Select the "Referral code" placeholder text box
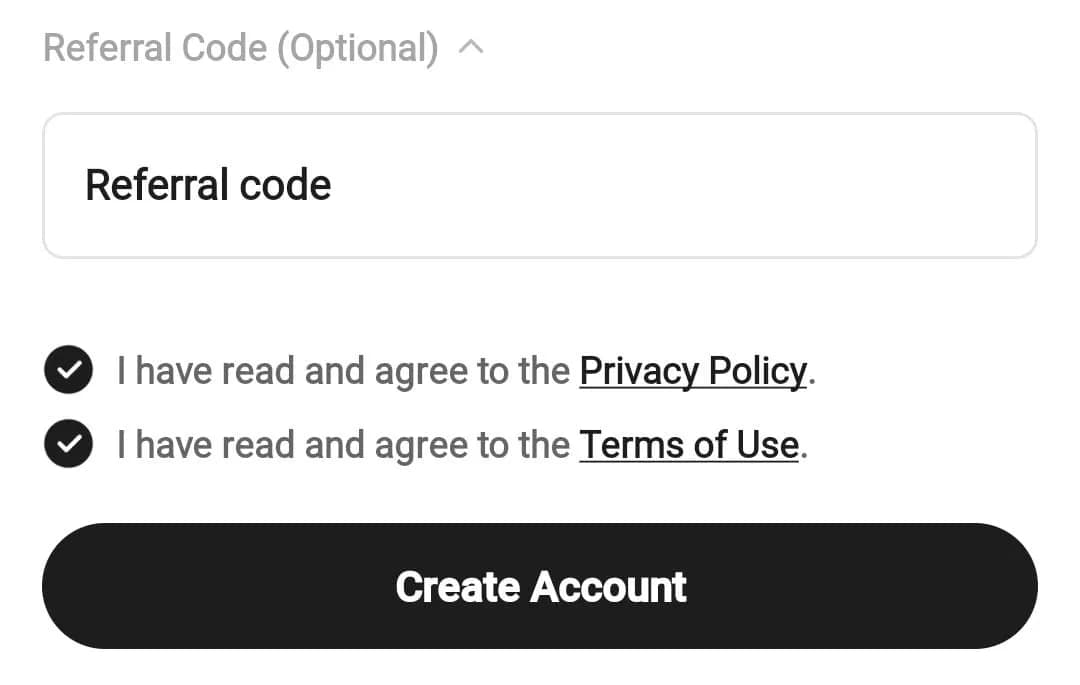Image resolution: width=1080 pixels, height=685 pixels. click(539, 186)
